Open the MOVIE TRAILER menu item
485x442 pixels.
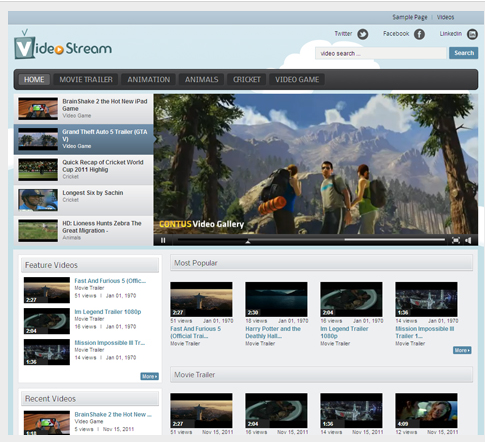[86, 80]
